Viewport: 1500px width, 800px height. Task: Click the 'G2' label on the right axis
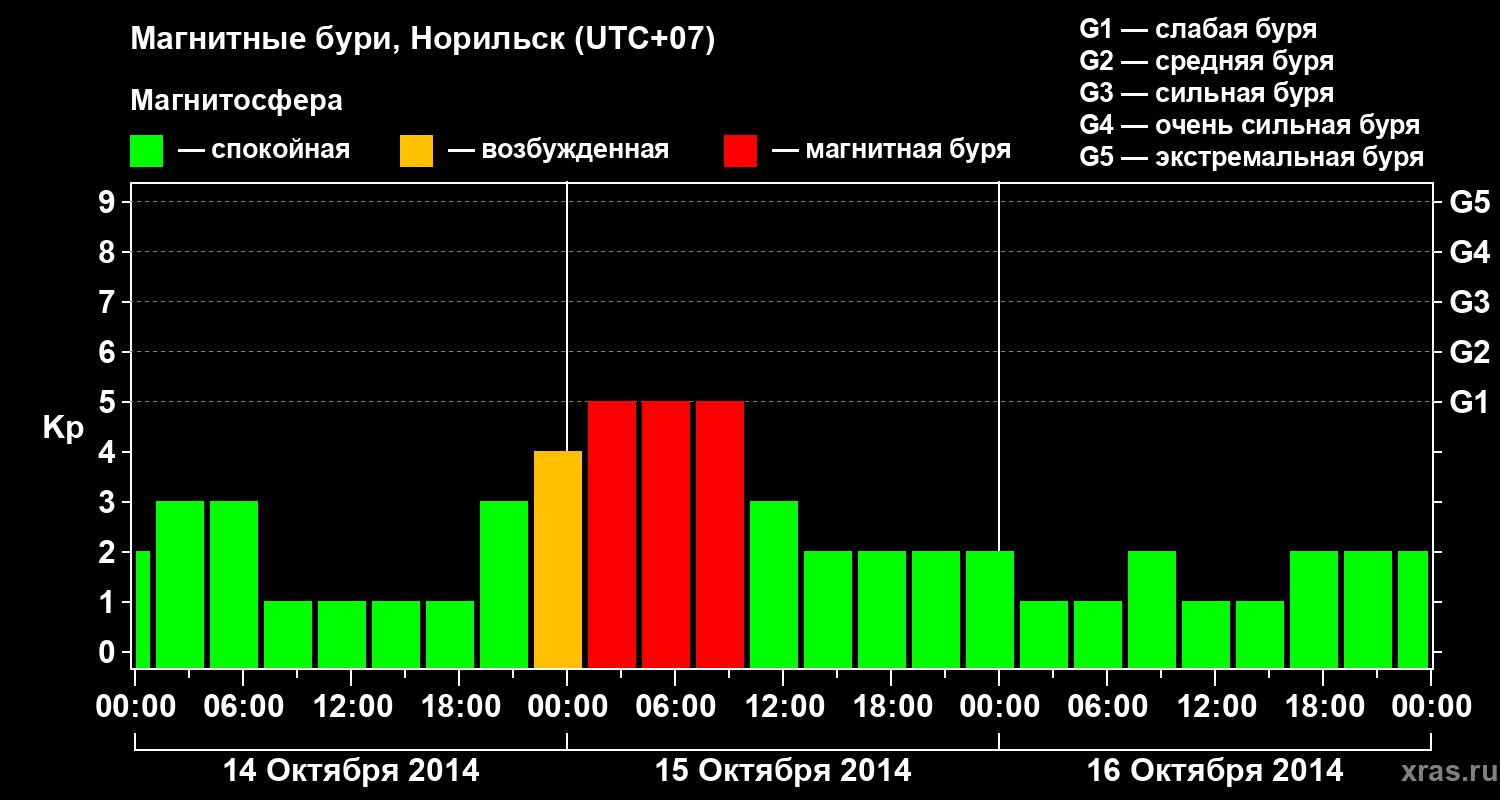(x=1469, y=352)
